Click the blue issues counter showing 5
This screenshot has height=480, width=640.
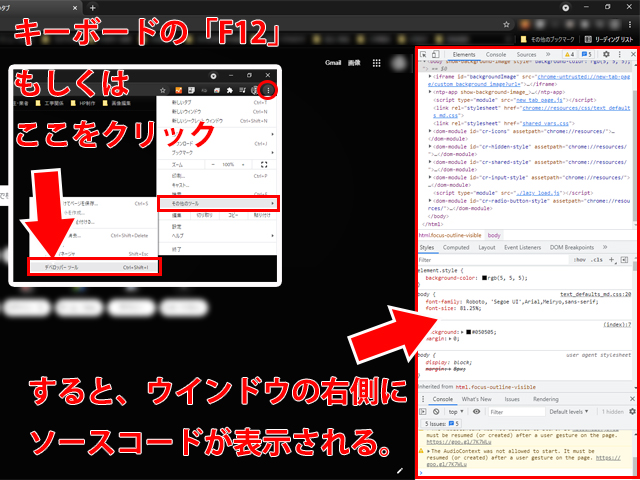point(587,54)
